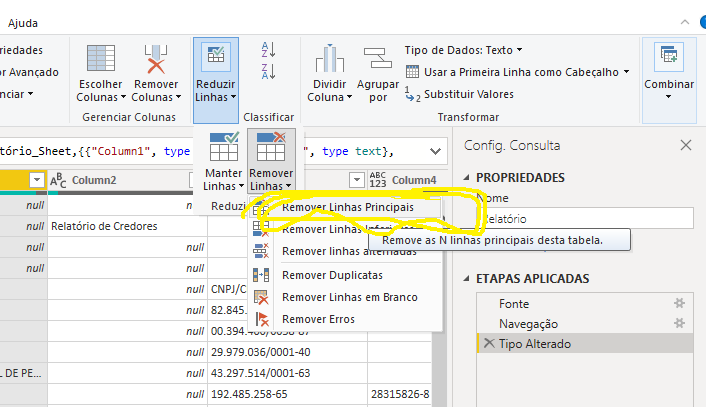Open the Escolher Colunas button

click(x=100, y=73)
